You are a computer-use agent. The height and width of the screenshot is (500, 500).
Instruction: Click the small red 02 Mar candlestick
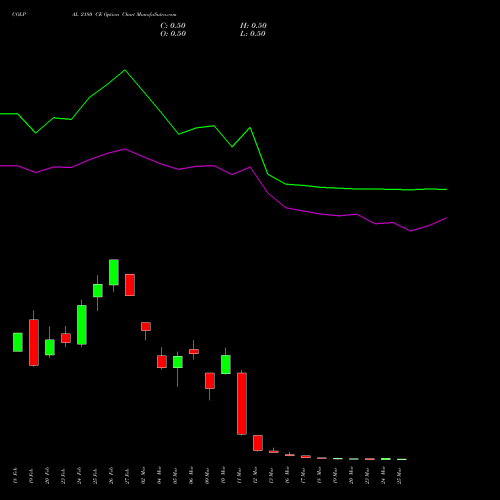click(146, 327)
